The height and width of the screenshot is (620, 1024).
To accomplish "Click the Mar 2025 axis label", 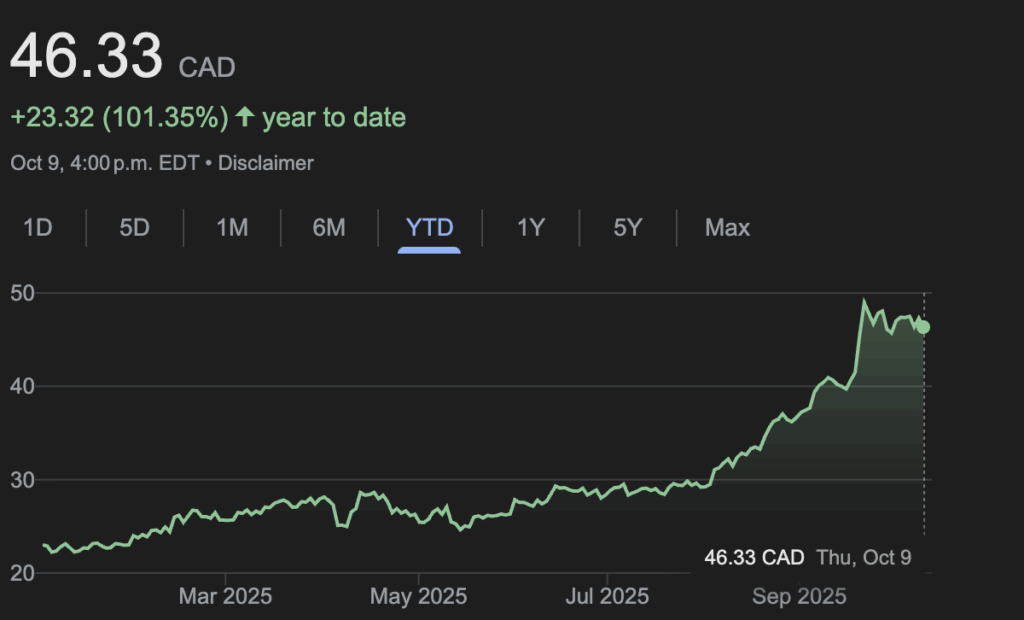I will pos(226,597).
